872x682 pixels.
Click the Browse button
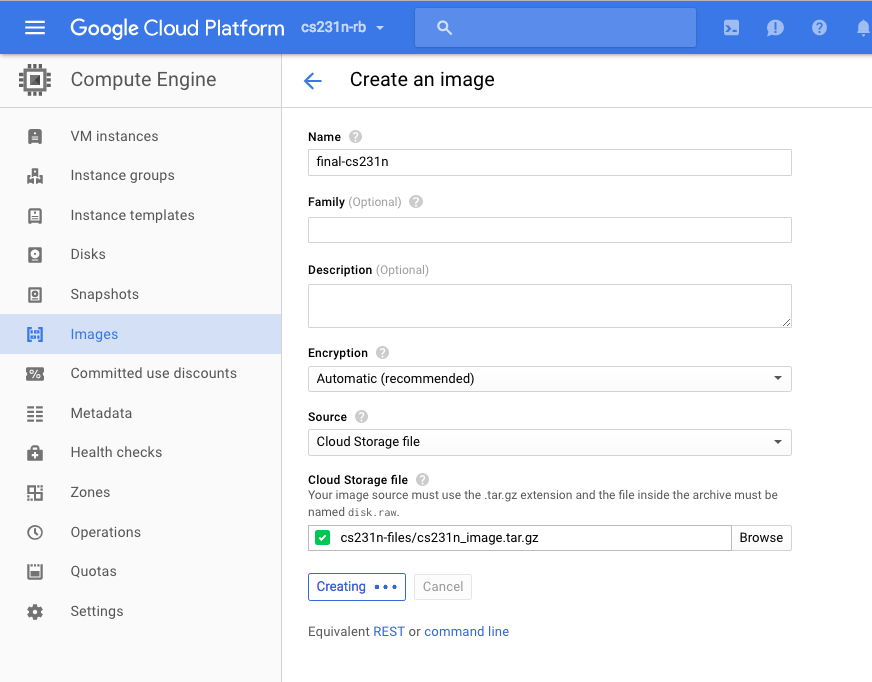click(x=761, y=538)
